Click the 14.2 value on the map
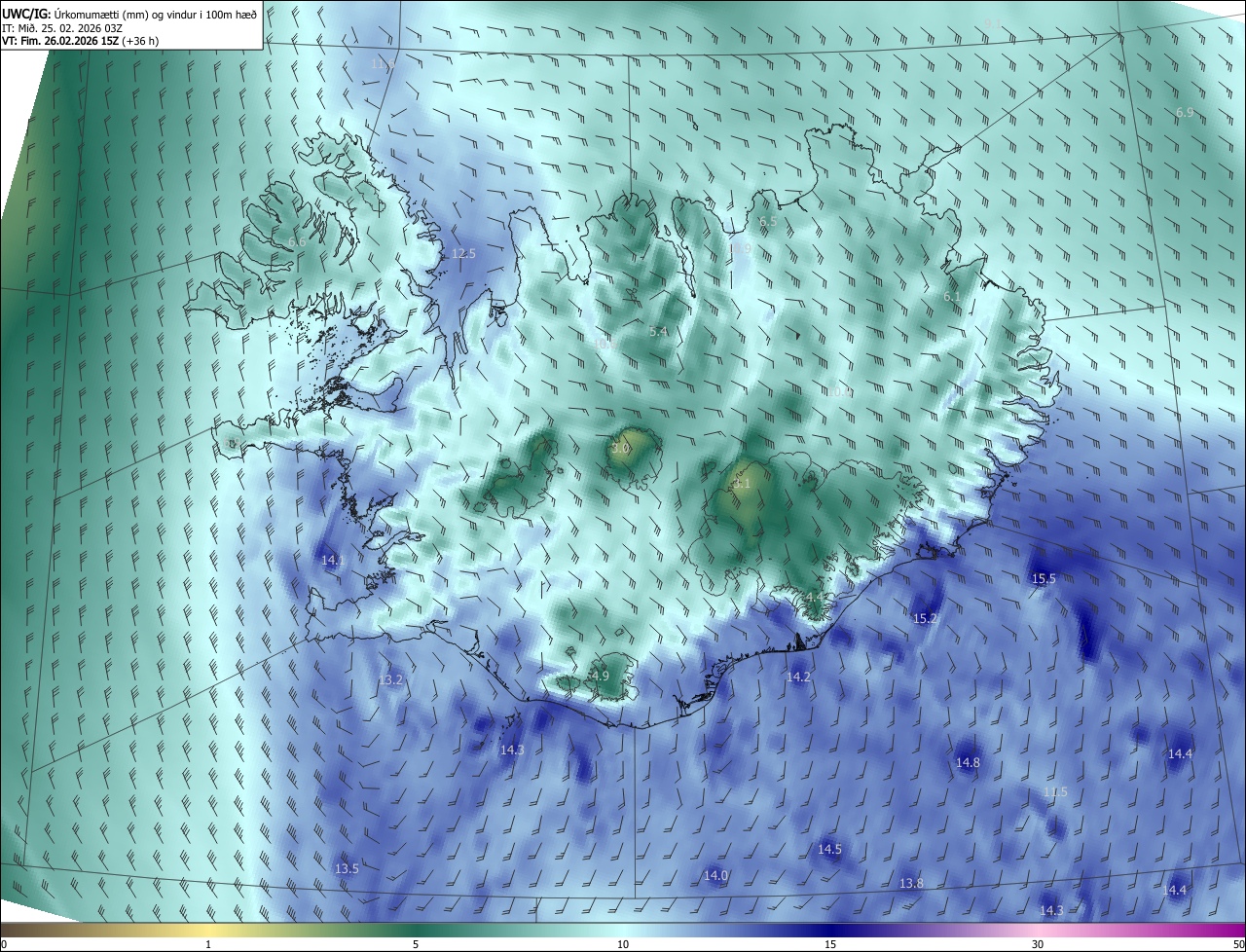1246x952 pixels. click(799, 677)
